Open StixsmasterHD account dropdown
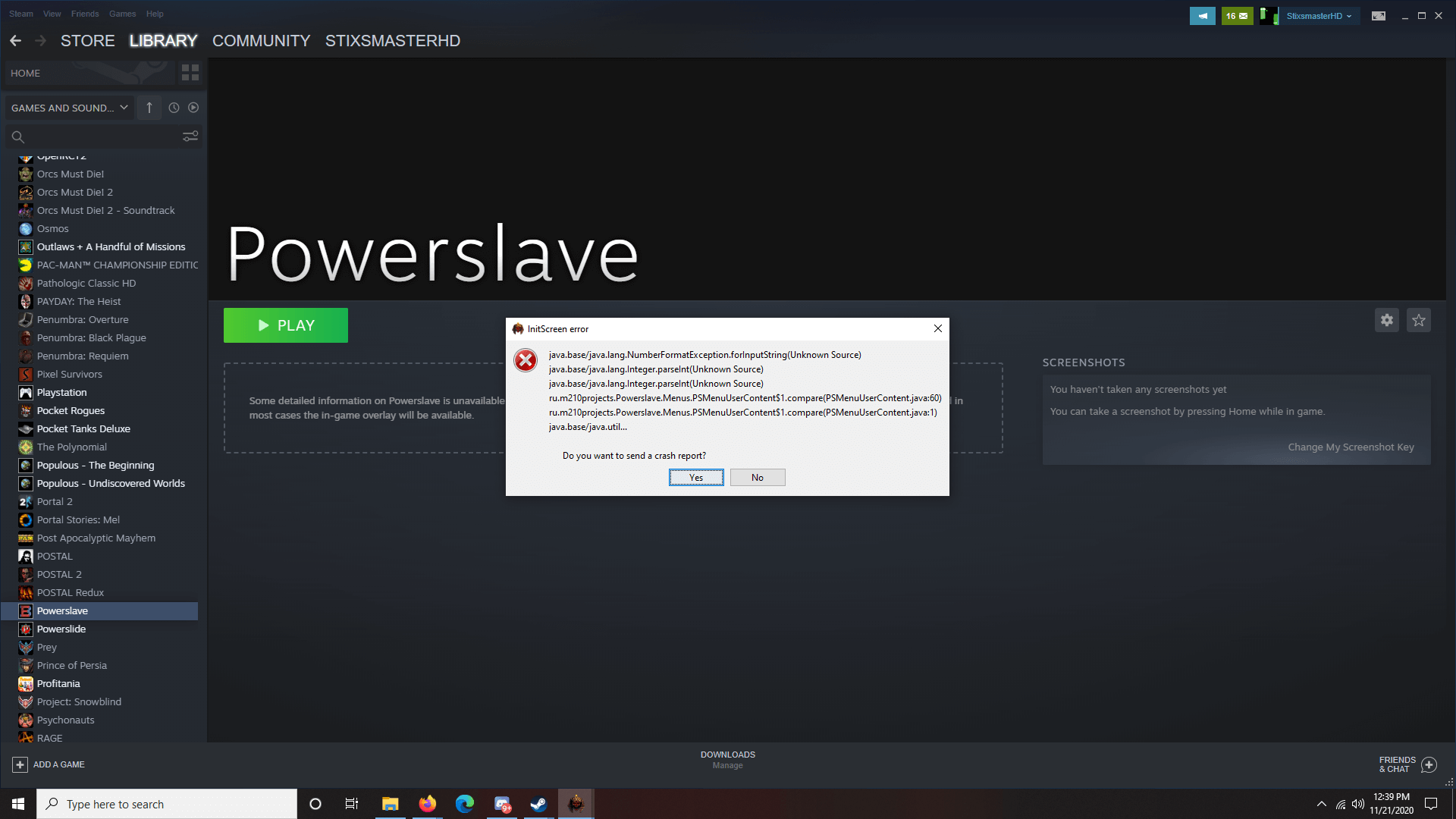 point(1319,16)
